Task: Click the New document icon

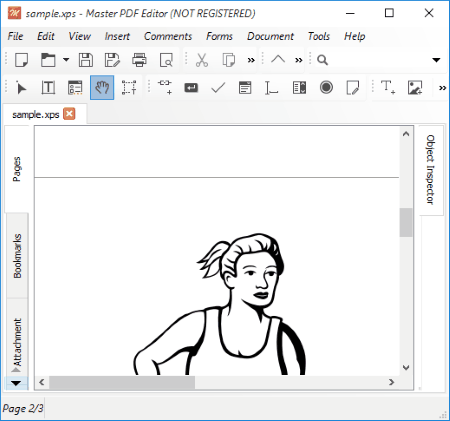Action: [x=21, y=60]
